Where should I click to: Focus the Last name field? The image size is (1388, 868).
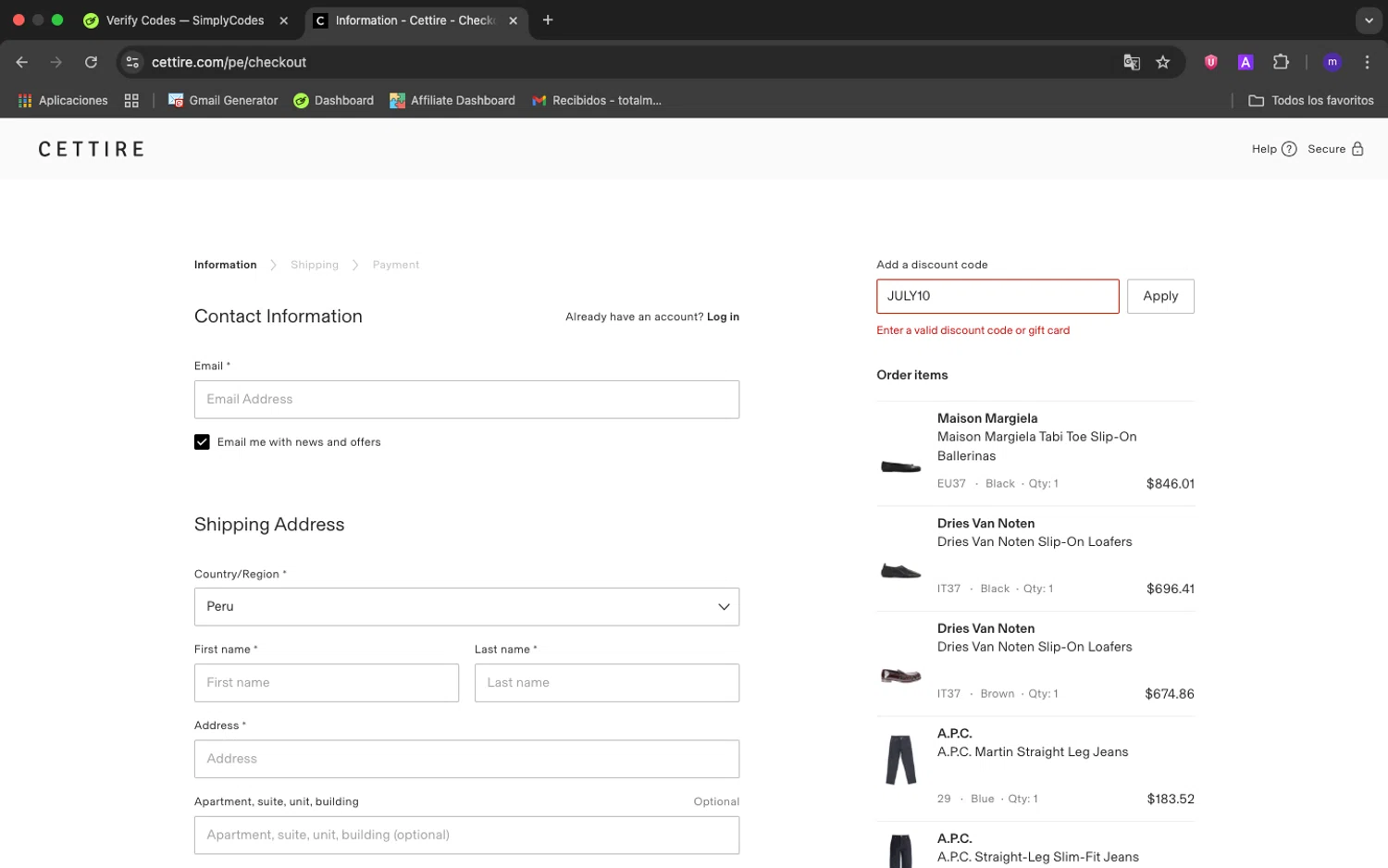tap(607, 683)
